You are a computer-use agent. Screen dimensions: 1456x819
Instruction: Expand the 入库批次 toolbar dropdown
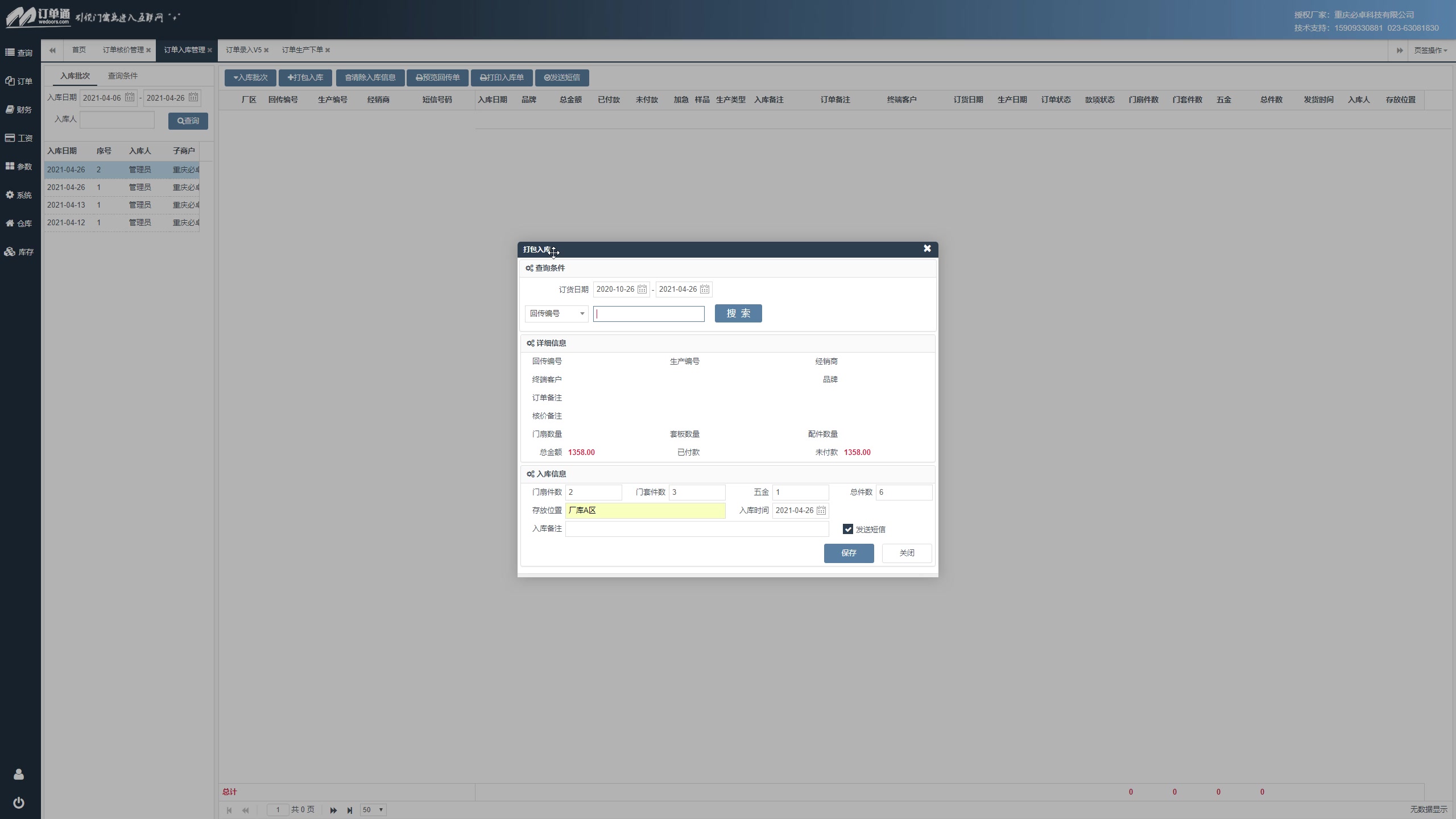click(250, 77)
